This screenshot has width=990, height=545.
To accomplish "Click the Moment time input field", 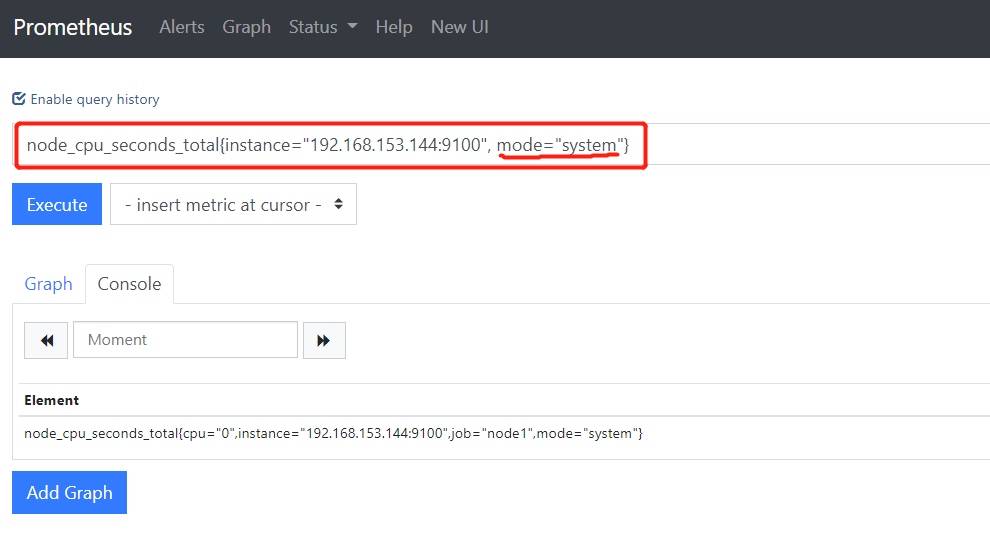I will [x=186, y=340].
